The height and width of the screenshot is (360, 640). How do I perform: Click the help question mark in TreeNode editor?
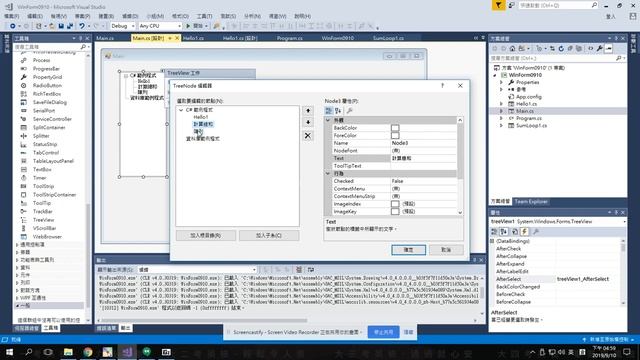coord(442,85)
